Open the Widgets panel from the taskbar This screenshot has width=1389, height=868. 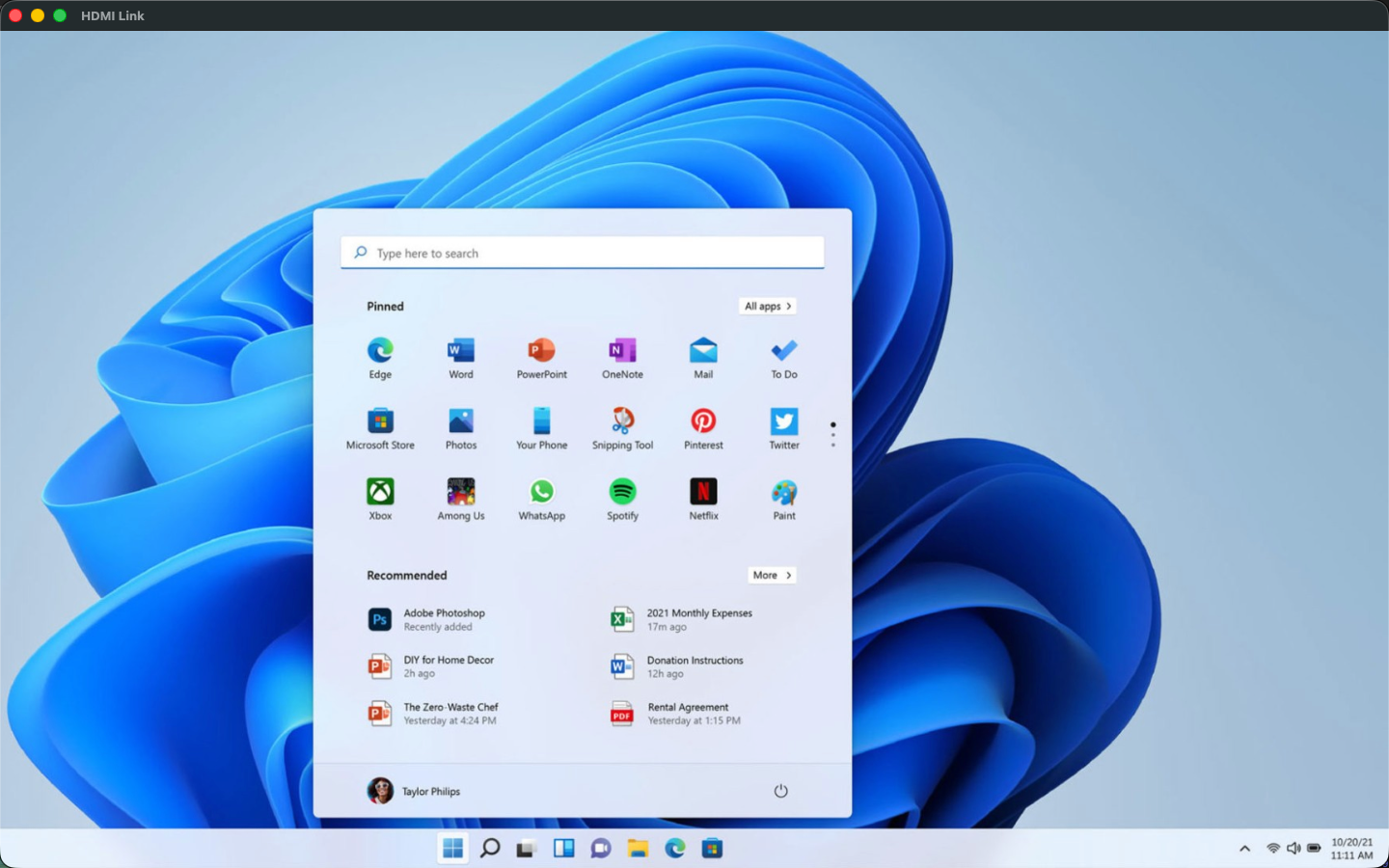pyautogui.click(x=564, y=849)
